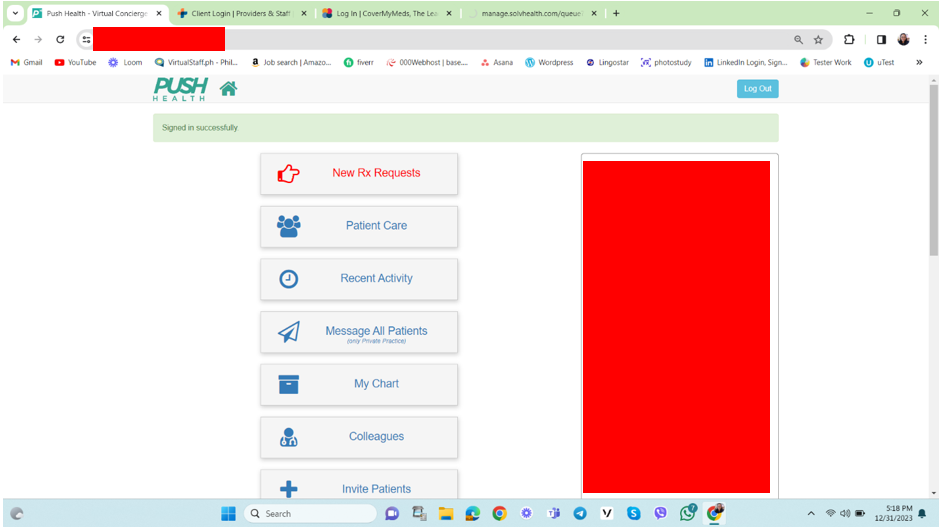The height and width of the screenshot is (527, 940).
Task: Show more bookmarks chevron
Action: click(919, 62)
